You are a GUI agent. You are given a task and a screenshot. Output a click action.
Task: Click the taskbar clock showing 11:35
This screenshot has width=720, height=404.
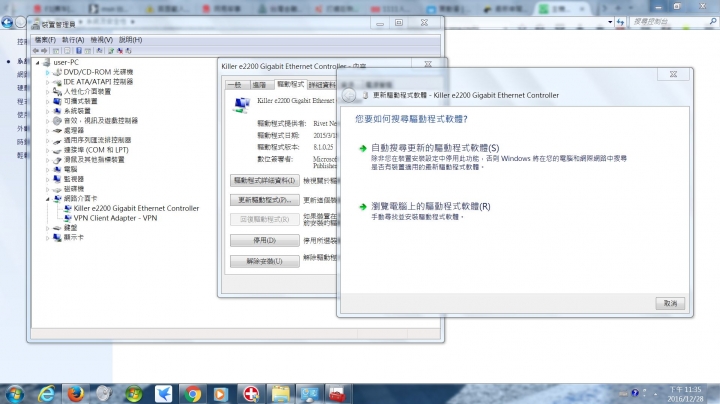[685, 394]
